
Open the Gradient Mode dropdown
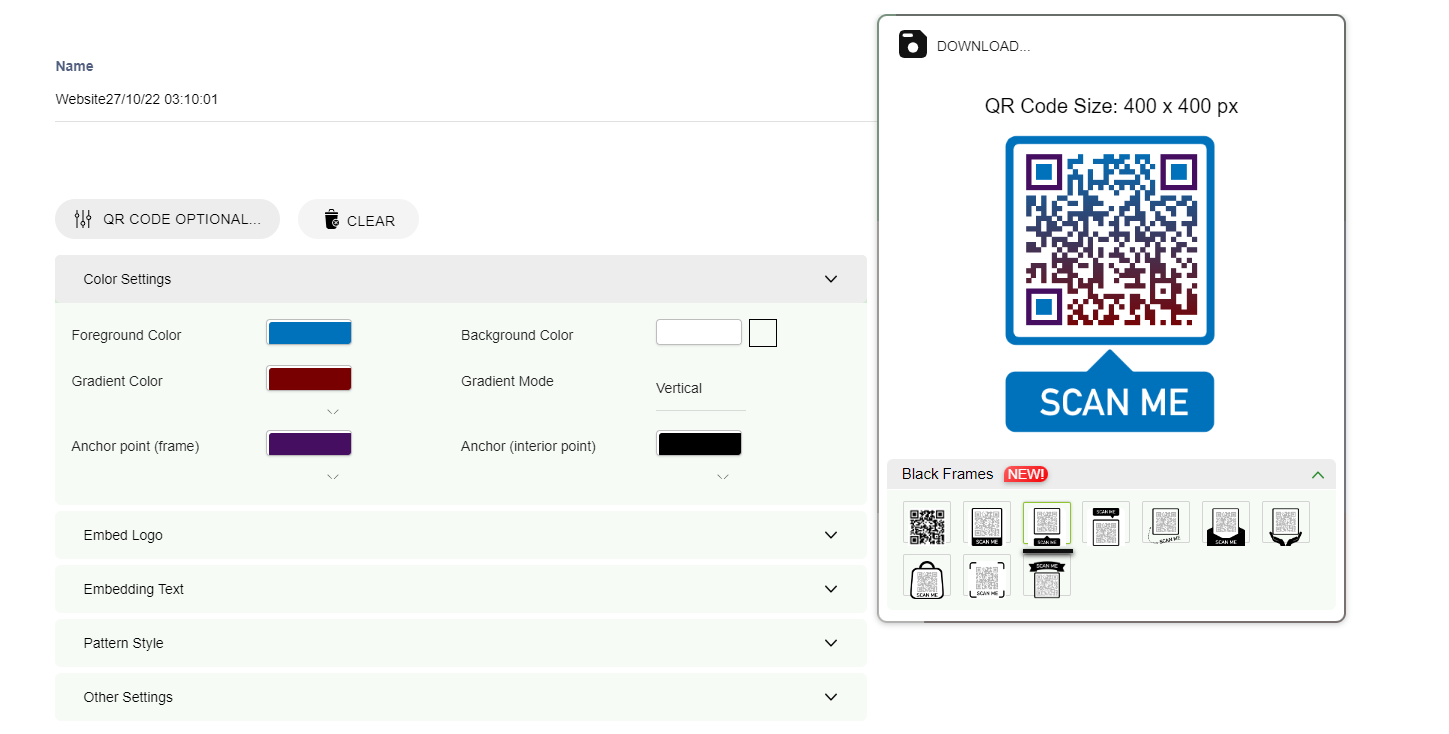click(x=700, y=389)
